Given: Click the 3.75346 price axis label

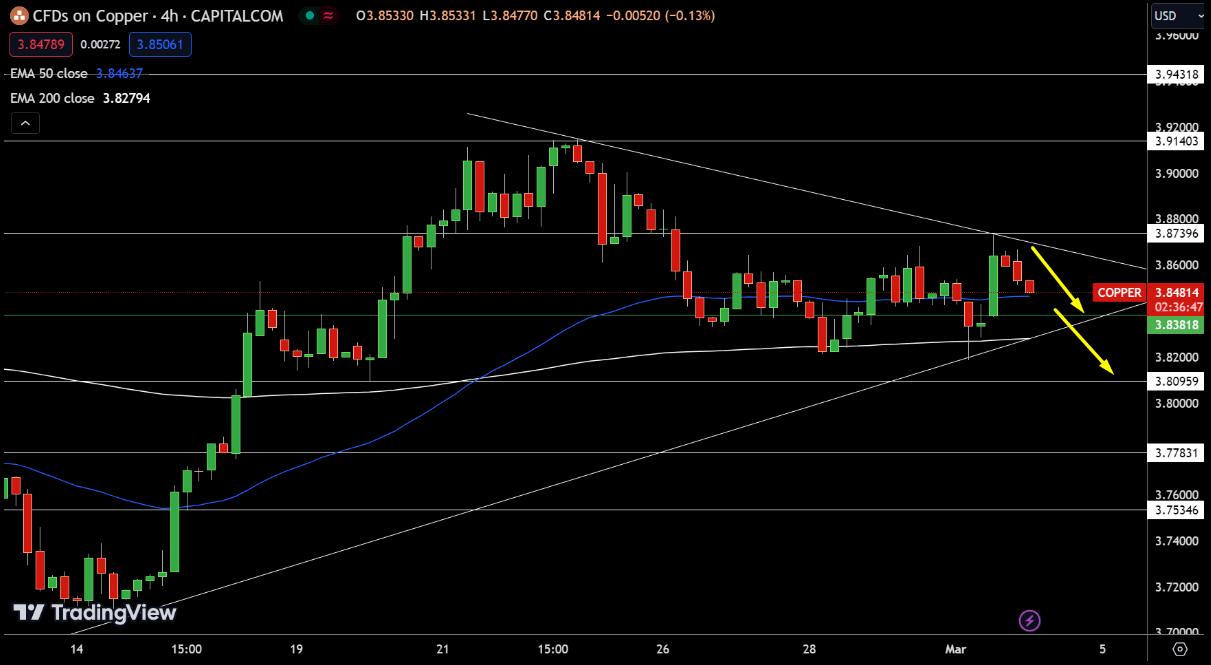Looking at the screenshot, I should (x=1175, y=510).
